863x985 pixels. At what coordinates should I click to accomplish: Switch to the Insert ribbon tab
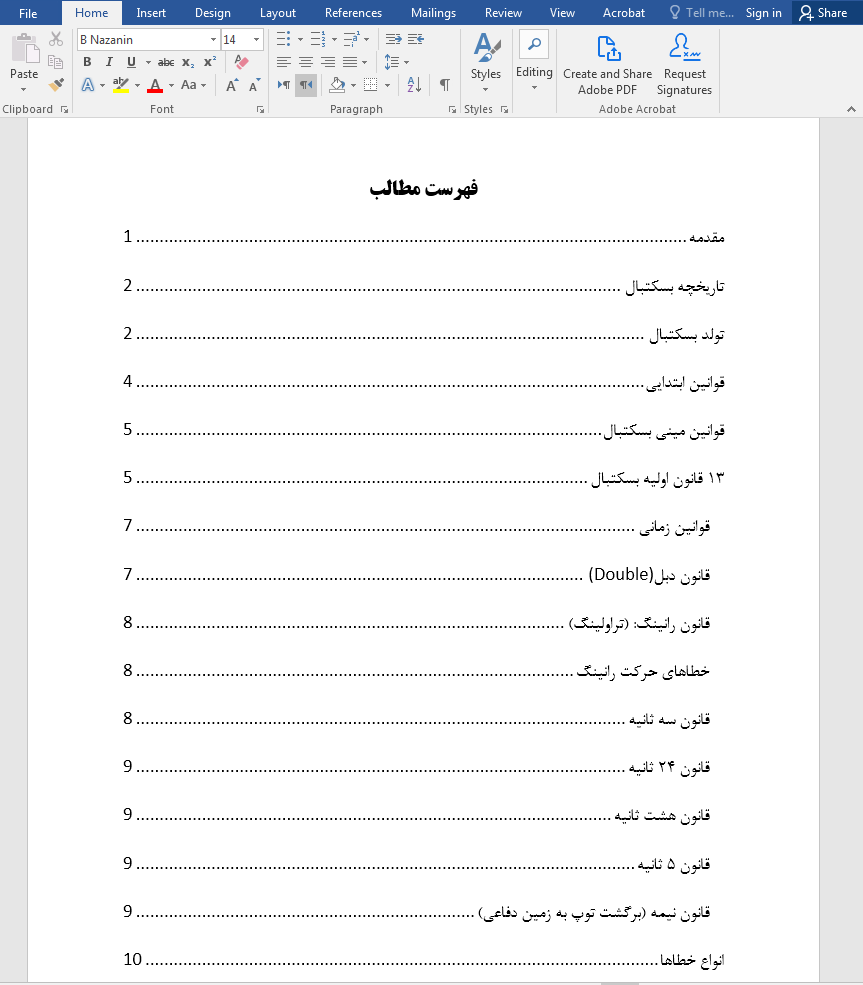click(151, 13)
